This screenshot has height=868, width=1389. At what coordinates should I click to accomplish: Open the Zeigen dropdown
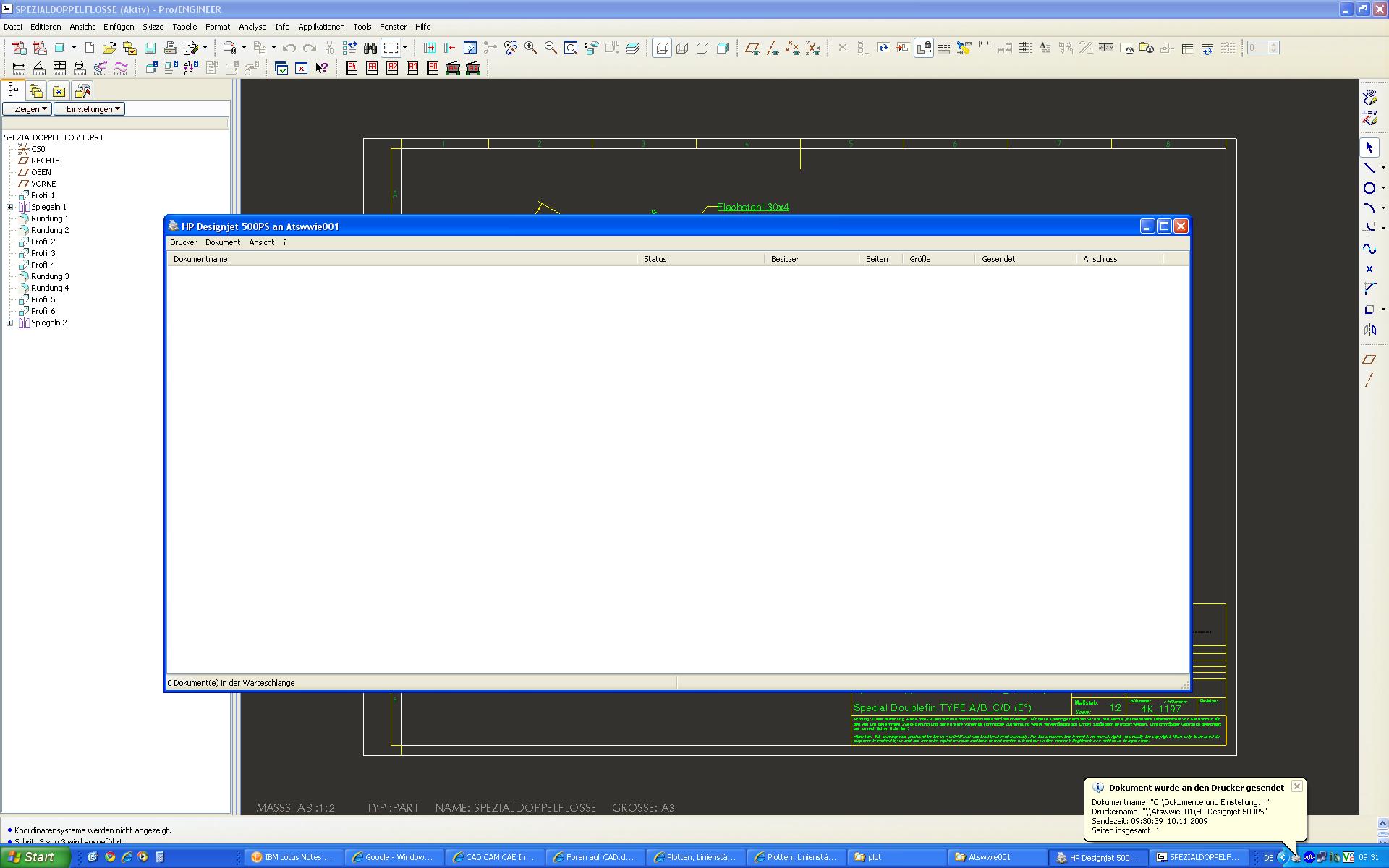(x=27, y=109)
